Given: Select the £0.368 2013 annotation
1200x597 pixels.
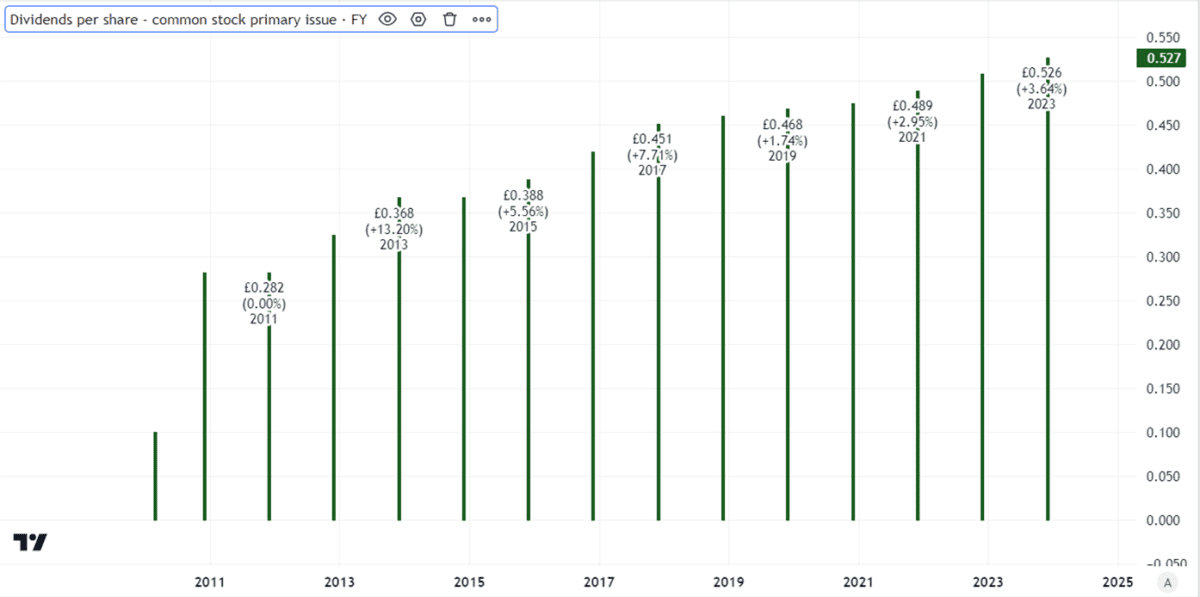Looking at the screenshot, I should tap(394, 229).
